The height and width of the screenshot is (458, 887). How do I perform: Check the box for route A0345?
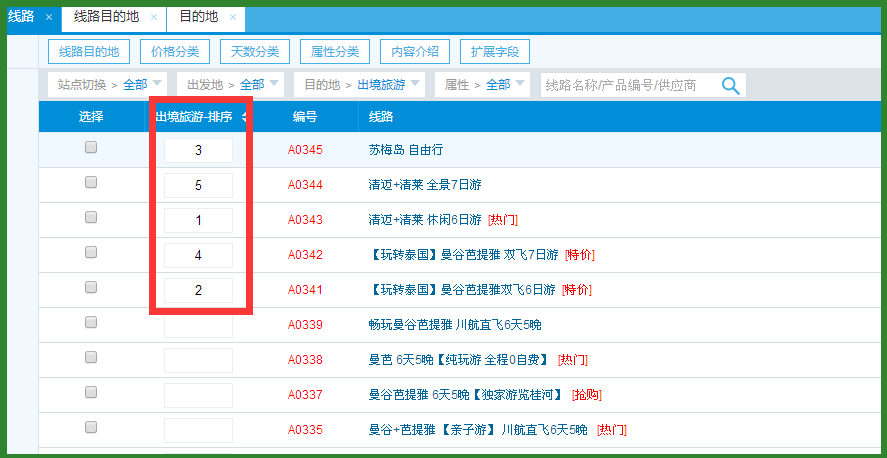tap(91, 147)
